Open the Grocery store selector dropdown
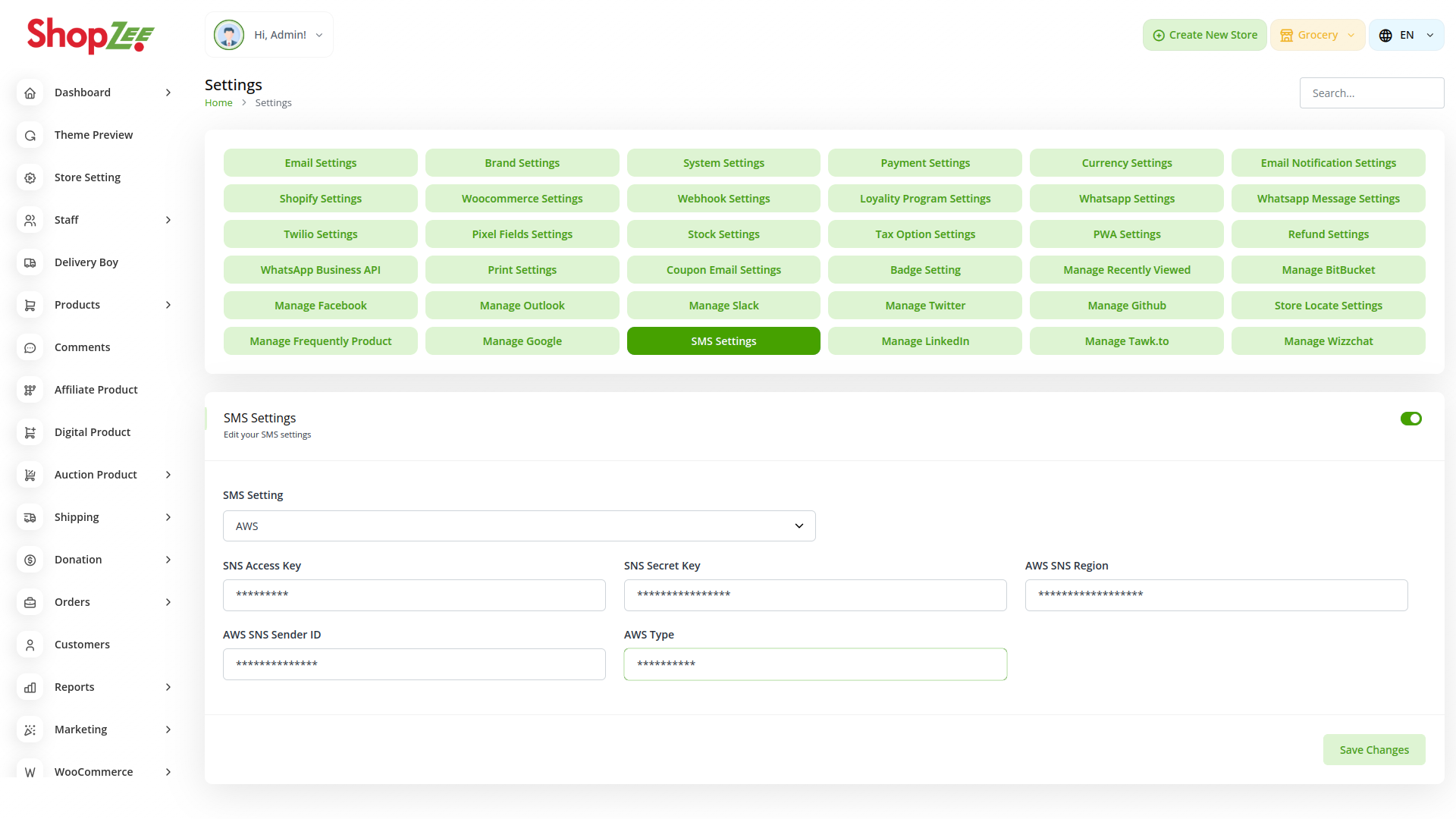This screenshot has width=1456, height=819. coord(1317,35)
